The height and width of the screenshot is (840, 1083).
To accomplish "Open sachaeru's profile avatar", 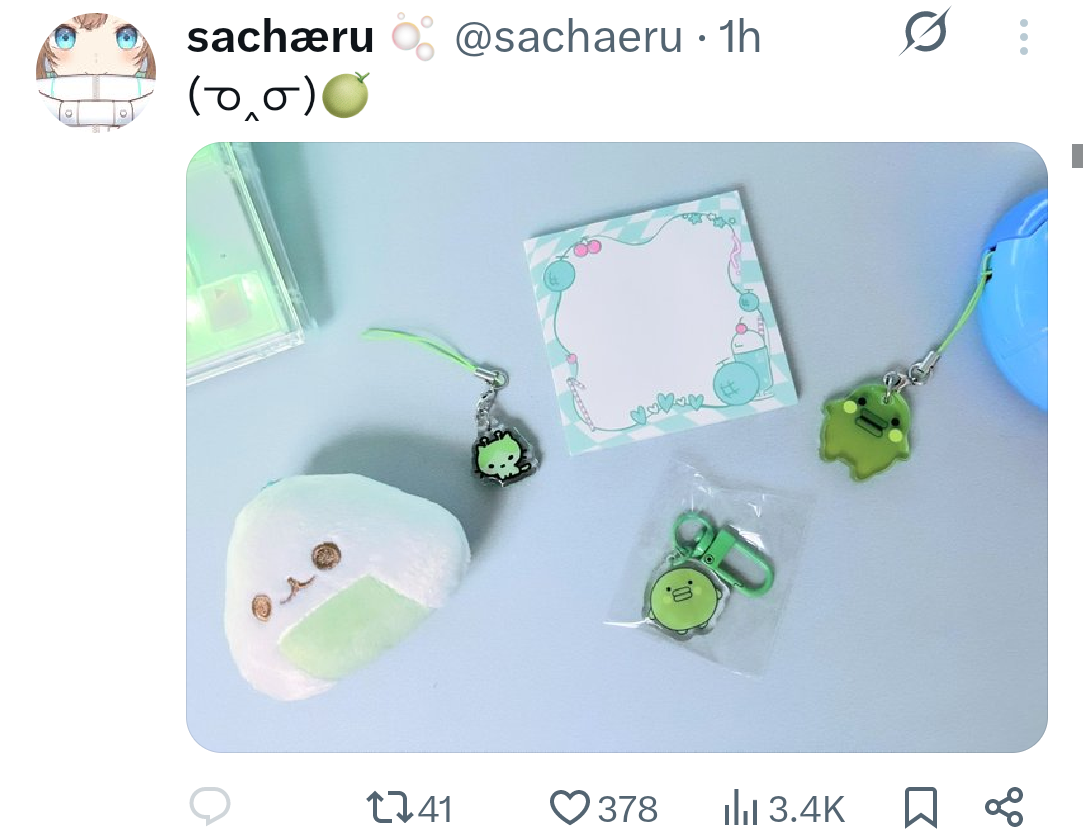I will [x=95, y=72].
